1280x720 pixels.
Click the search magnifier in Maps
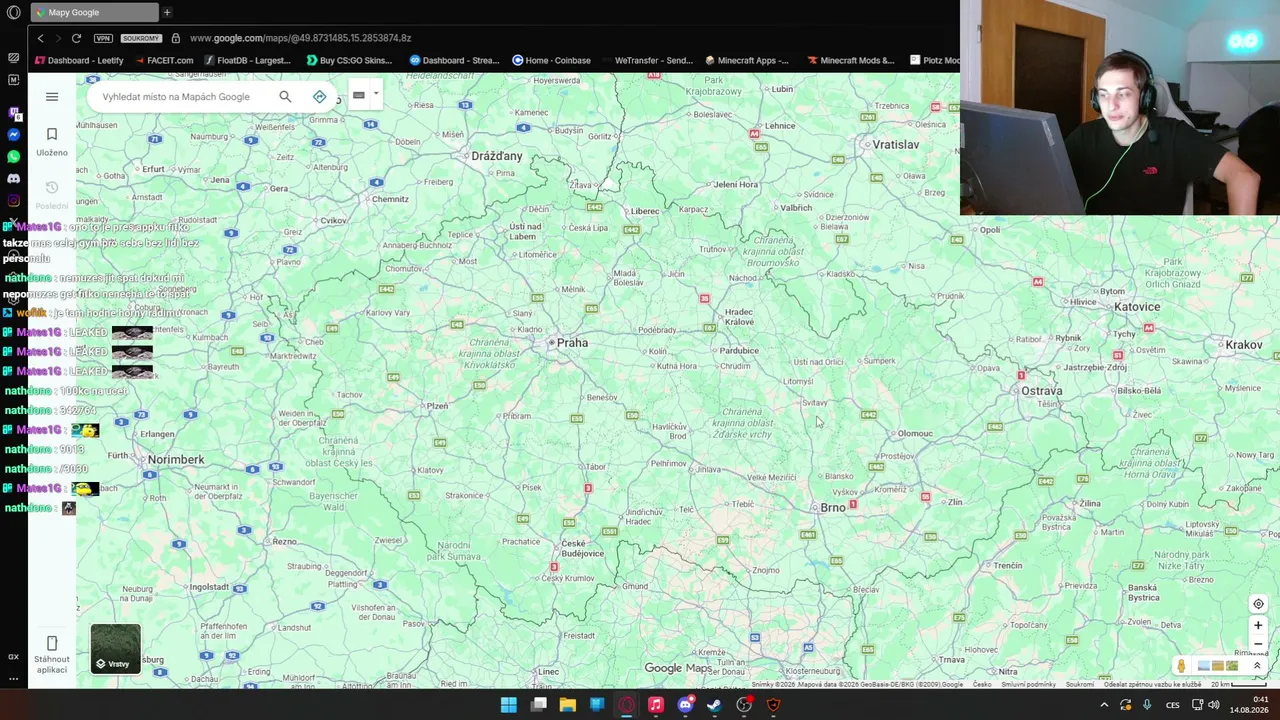point(285,97)
